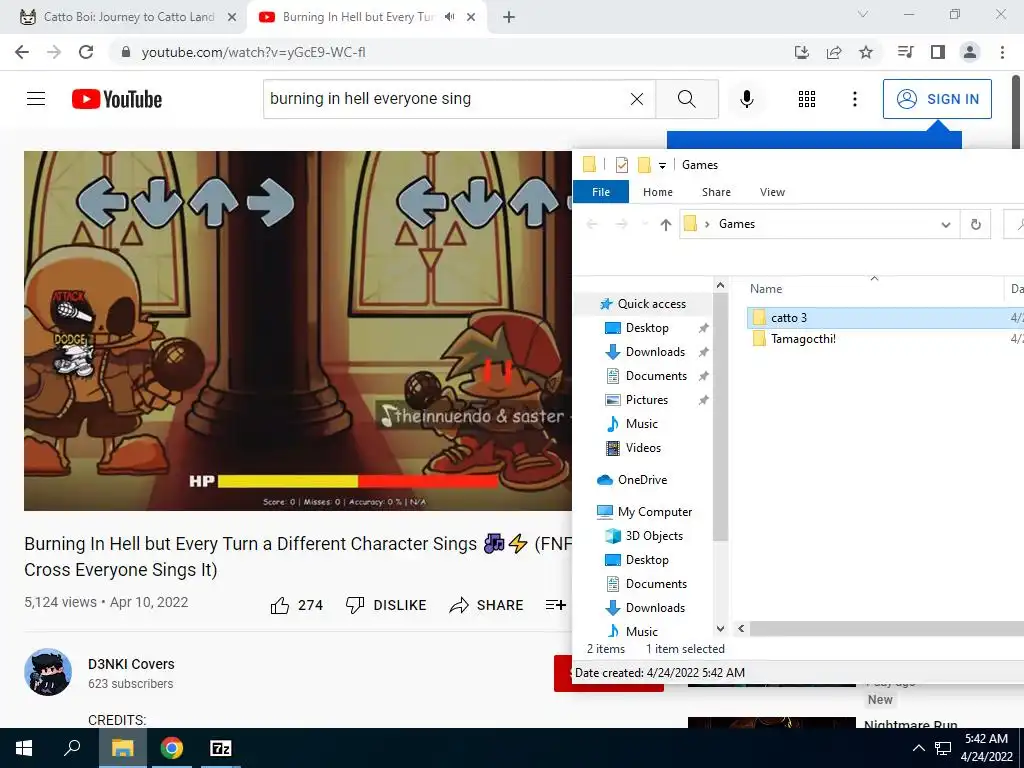This screenshot has height=768, width=1024.
Task: Click the file list horizontal scroll left arrow
Action: pos(741,628)
